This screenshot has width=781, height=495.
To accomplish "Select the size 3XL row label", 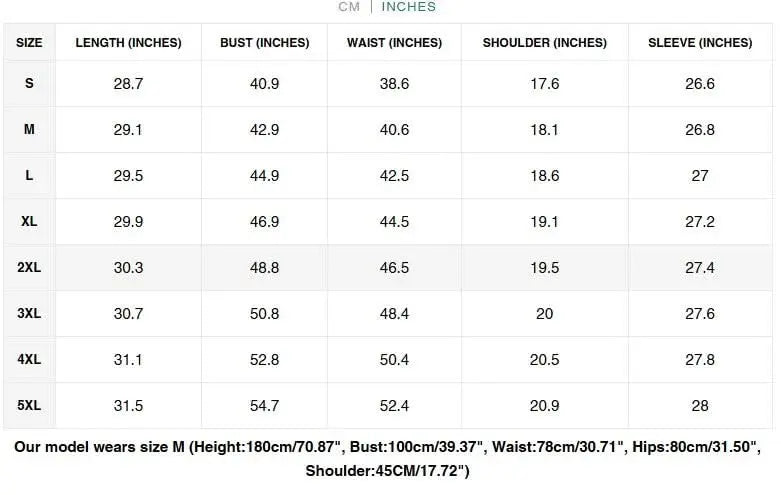I will (x=29, y=314).
